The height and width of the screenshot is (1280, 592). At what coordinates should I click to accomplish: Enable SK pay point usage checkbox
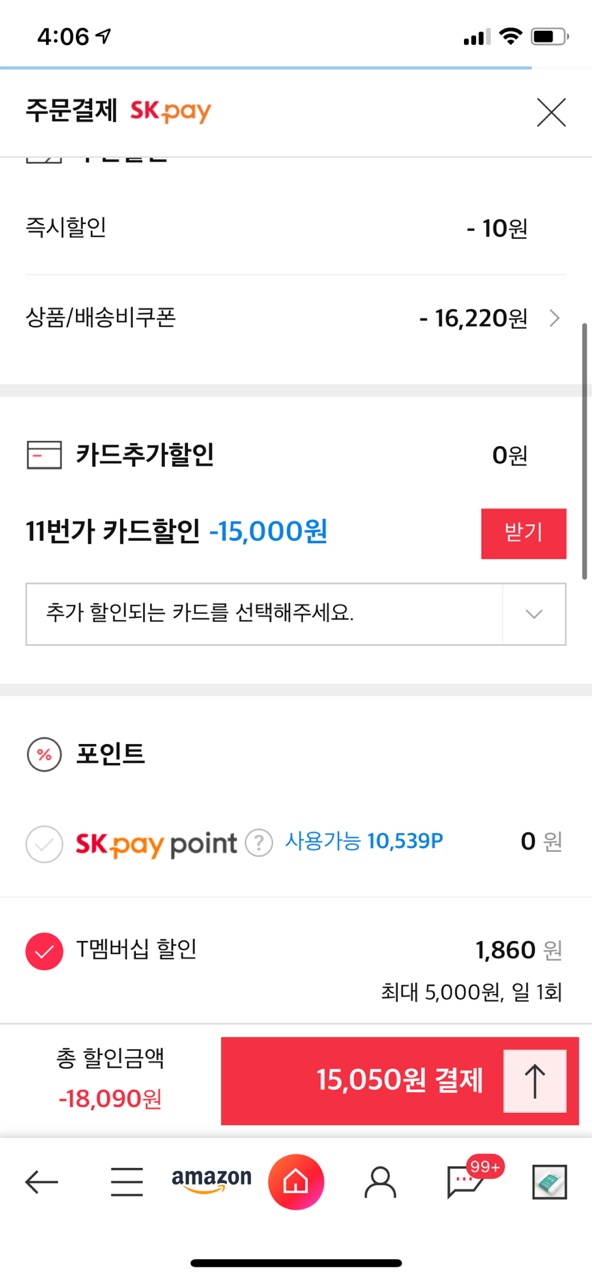[44, 844]
